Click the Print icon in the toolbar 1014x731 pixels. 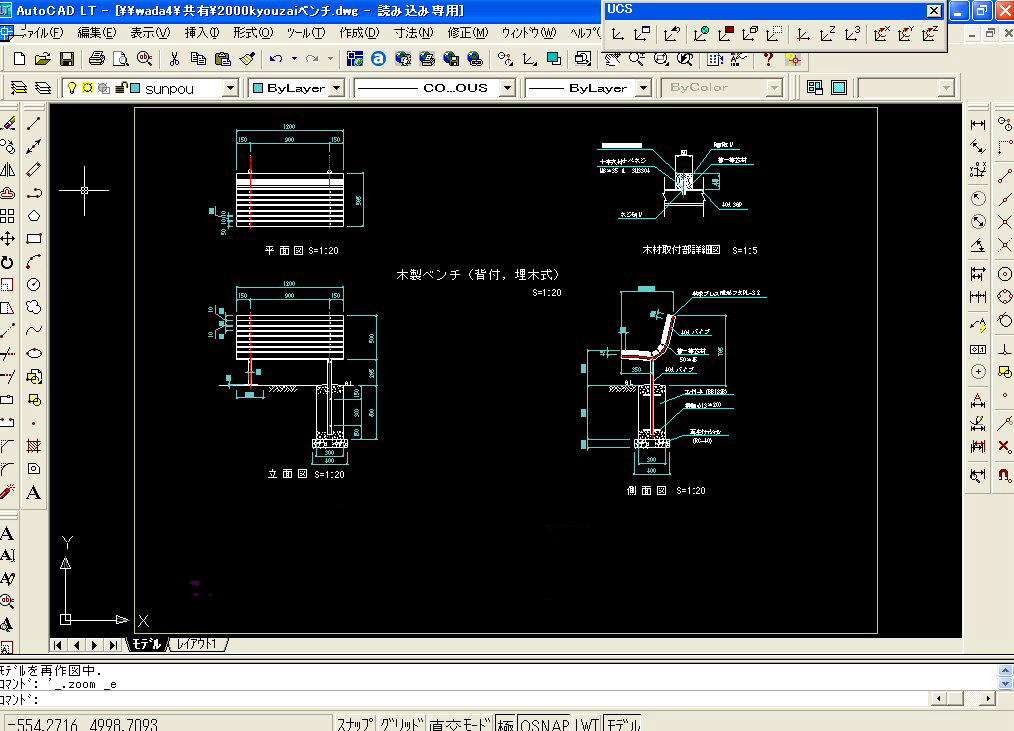(97, 60)
